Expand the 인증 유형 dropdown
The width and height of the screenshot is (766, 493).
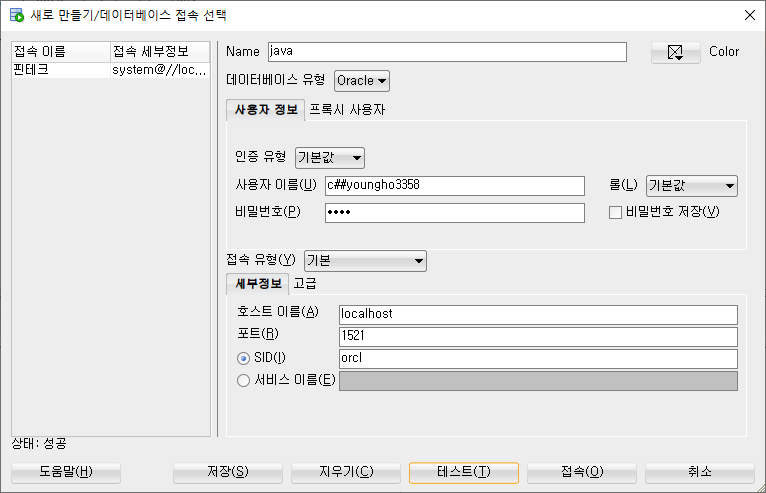point(330,158)
